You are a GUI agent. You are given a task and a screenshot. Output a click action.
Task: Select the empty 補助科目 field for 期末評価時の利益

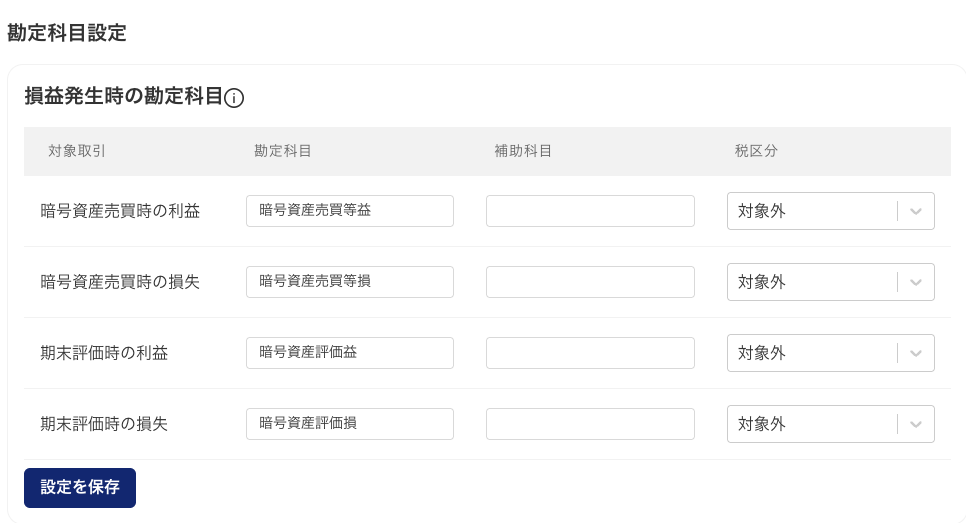[x=590, y=353]
